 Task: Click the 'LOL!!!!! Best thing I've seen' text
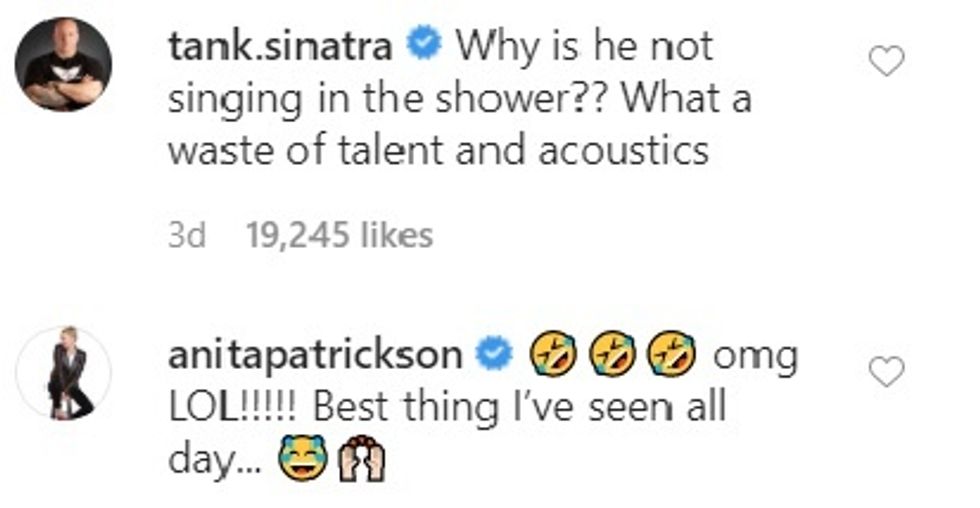coord(445,409)
